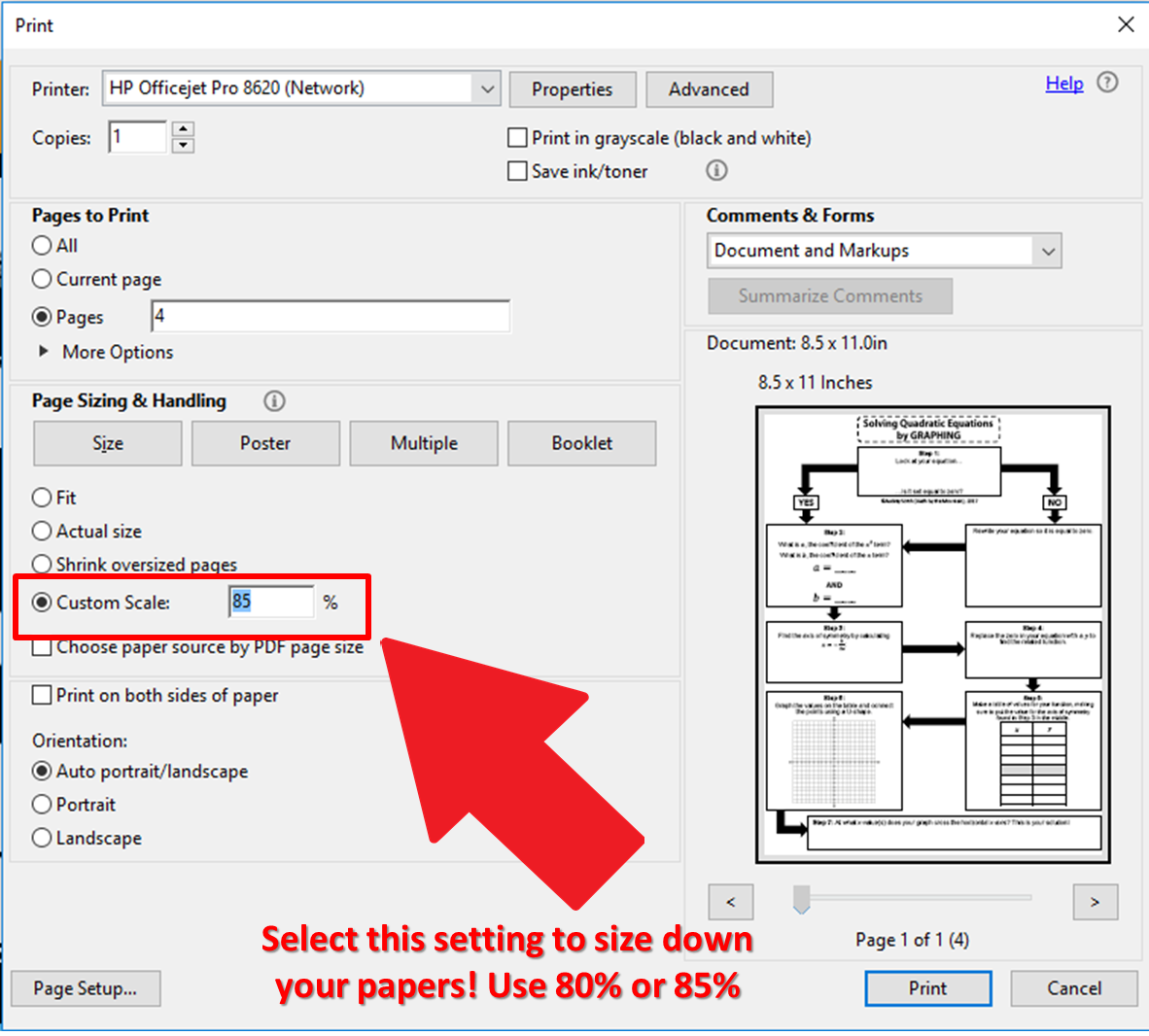1149x1036 pixels.
Task: Enable Print in grayscale checkbox
Action: click(518, 138)
